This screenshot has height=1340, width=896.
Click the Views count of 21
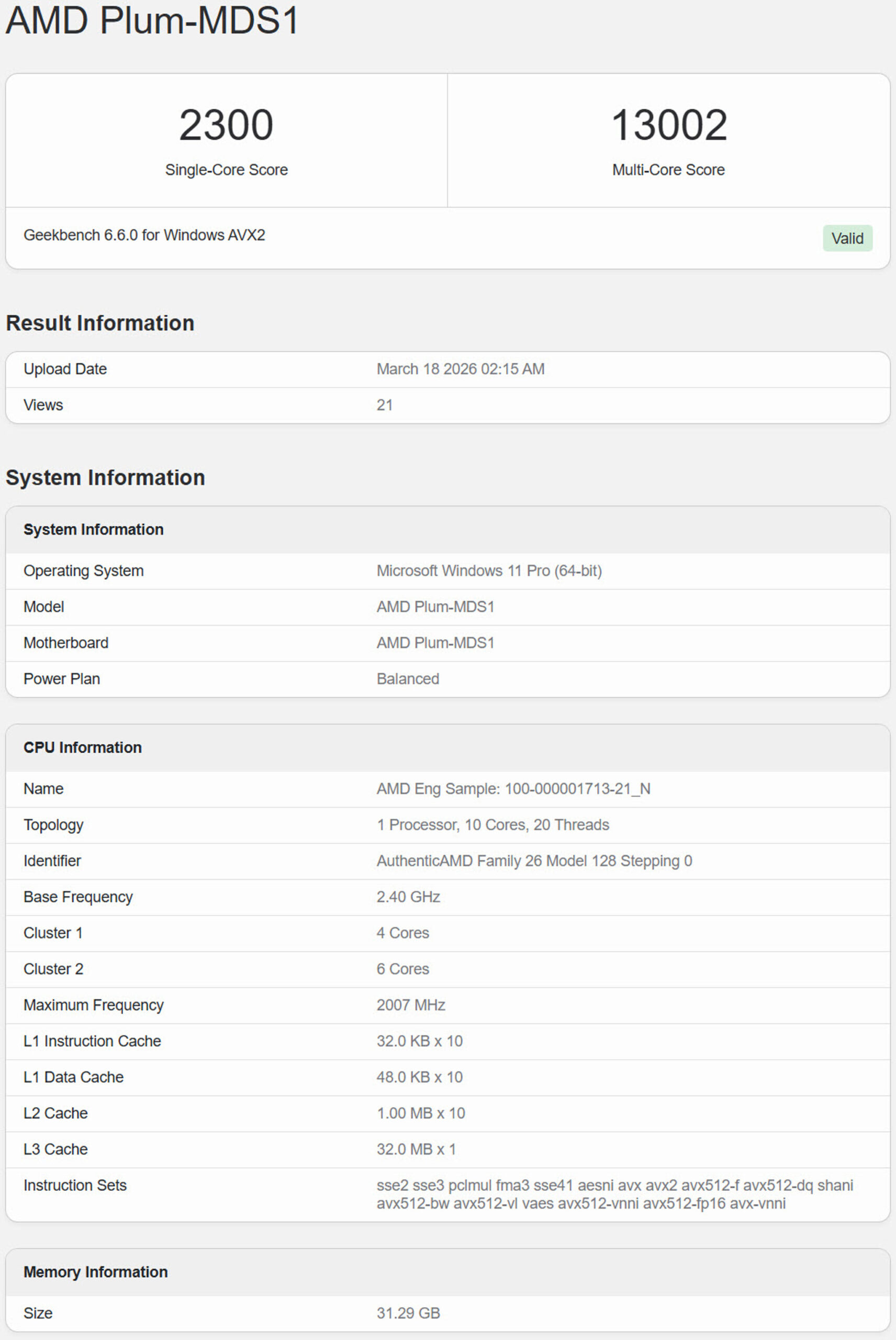pyautogui.click(x=386, y=405)
